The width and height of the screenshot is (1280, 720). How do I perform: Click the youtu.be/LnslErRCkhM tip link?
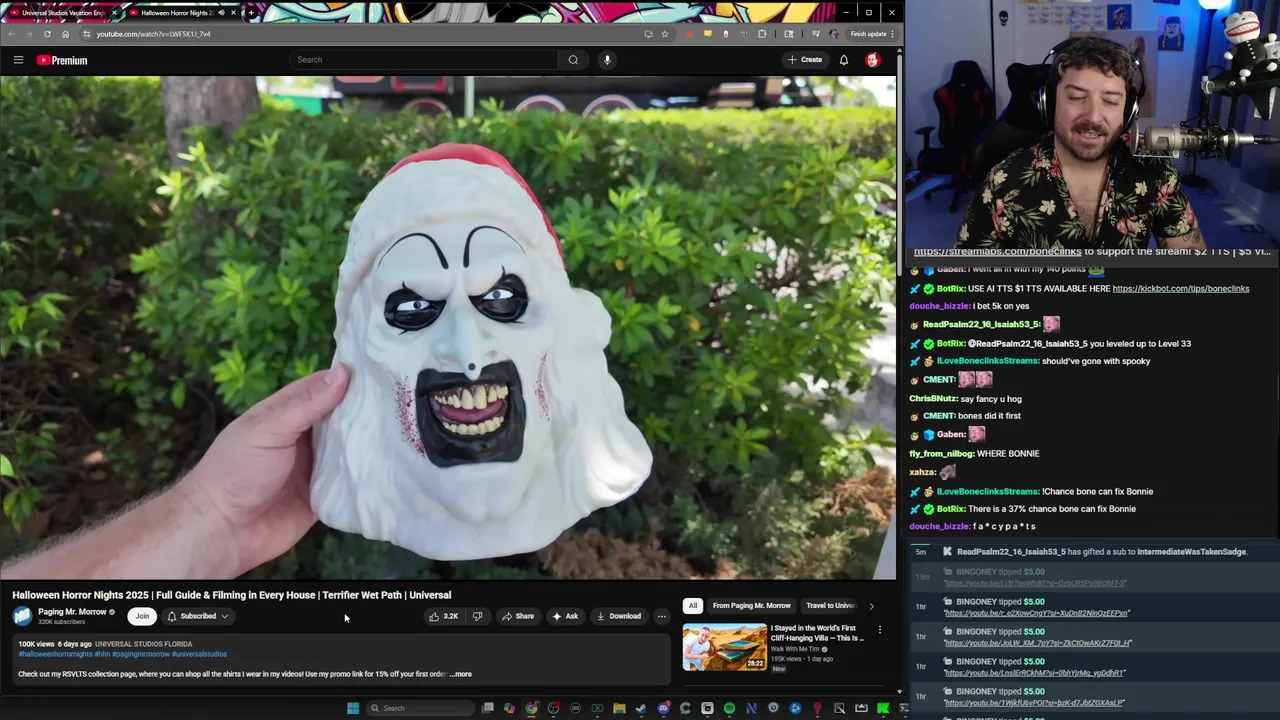1034,673
